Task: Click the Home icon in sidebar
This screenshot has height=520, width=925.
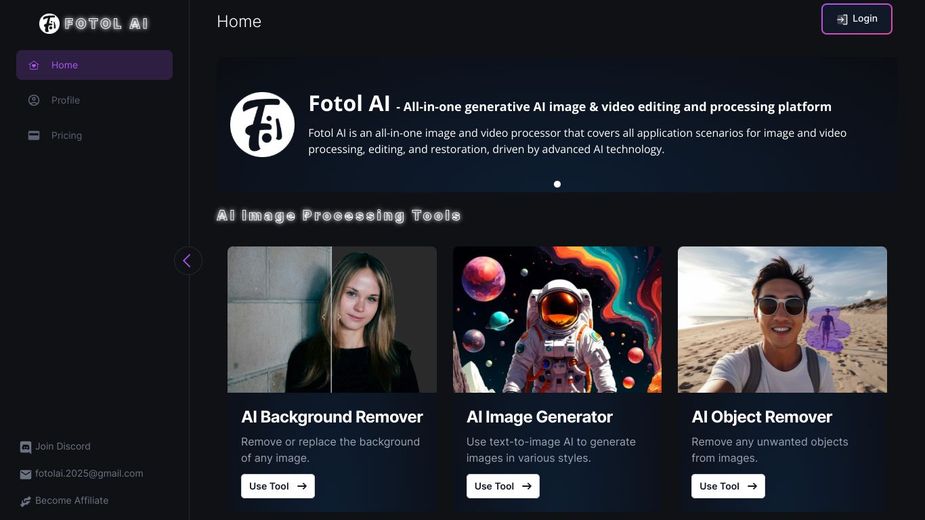Action: (x=34, y=65)
